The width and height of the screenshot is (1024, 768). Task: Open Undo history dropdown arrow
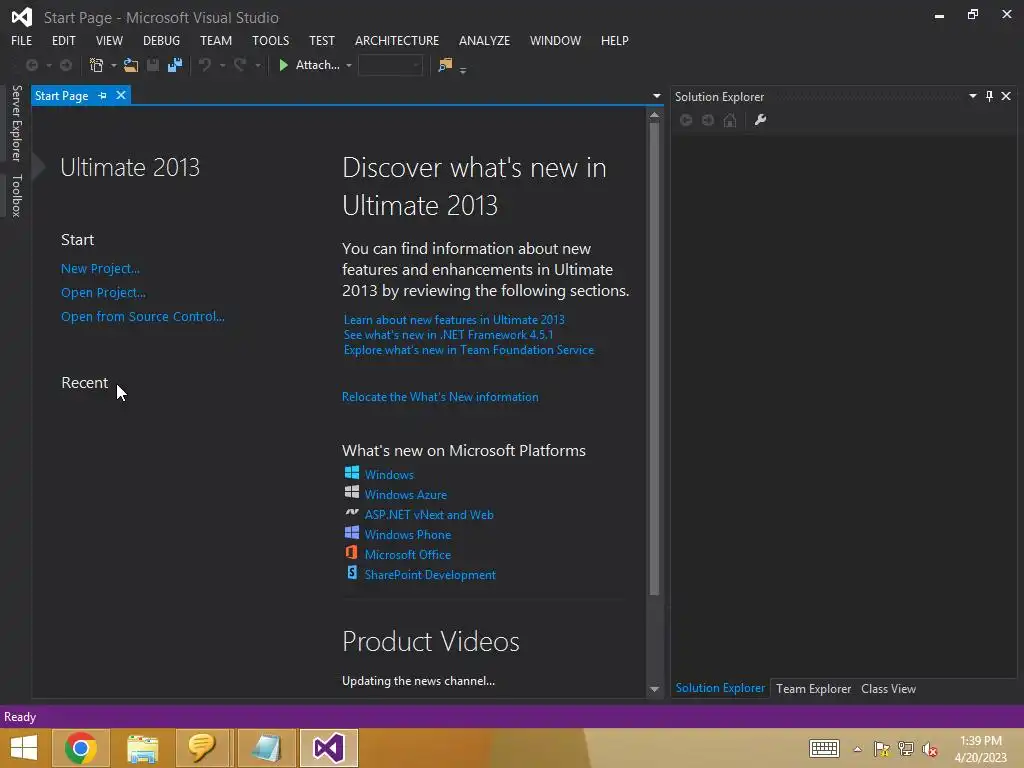click(x=222, y=65)
